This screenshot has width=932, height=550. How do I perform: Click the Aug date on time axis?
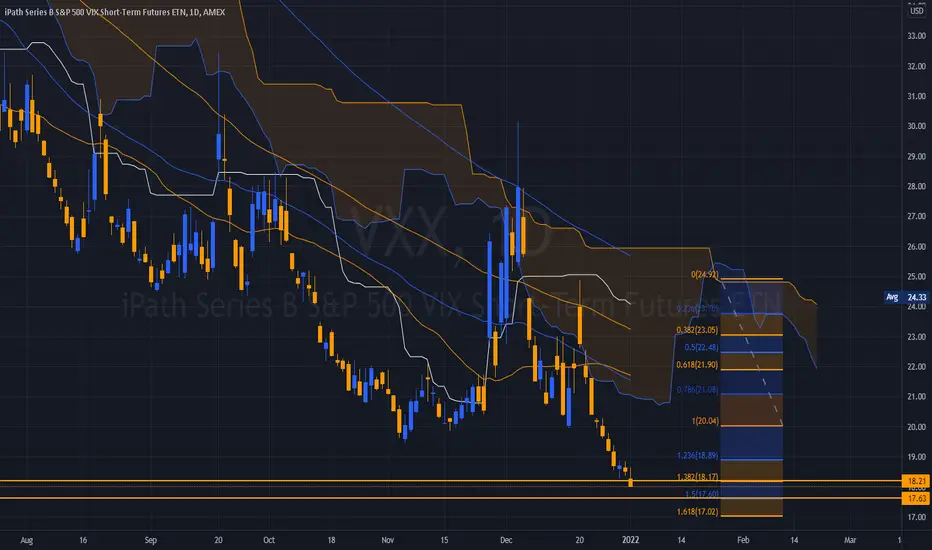click(x=27, y=540)
